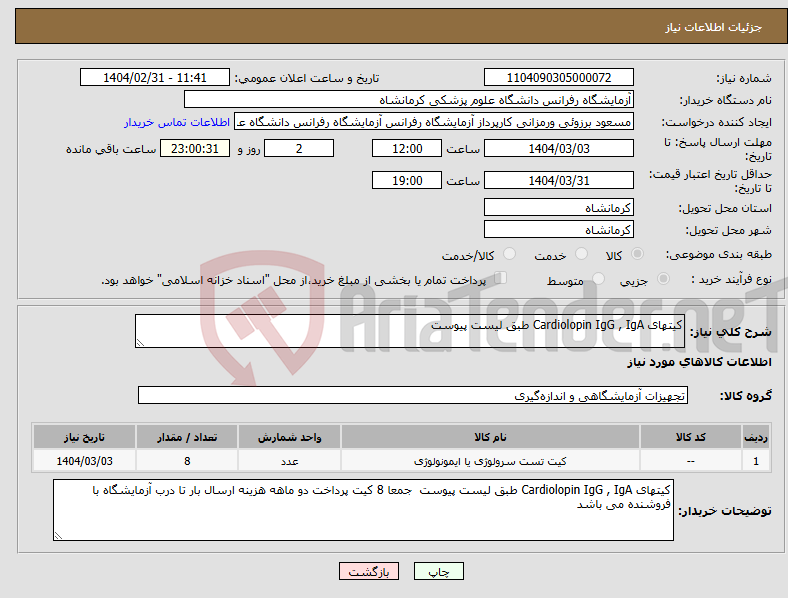Click the product code cell showing --

tap(691, 461)
